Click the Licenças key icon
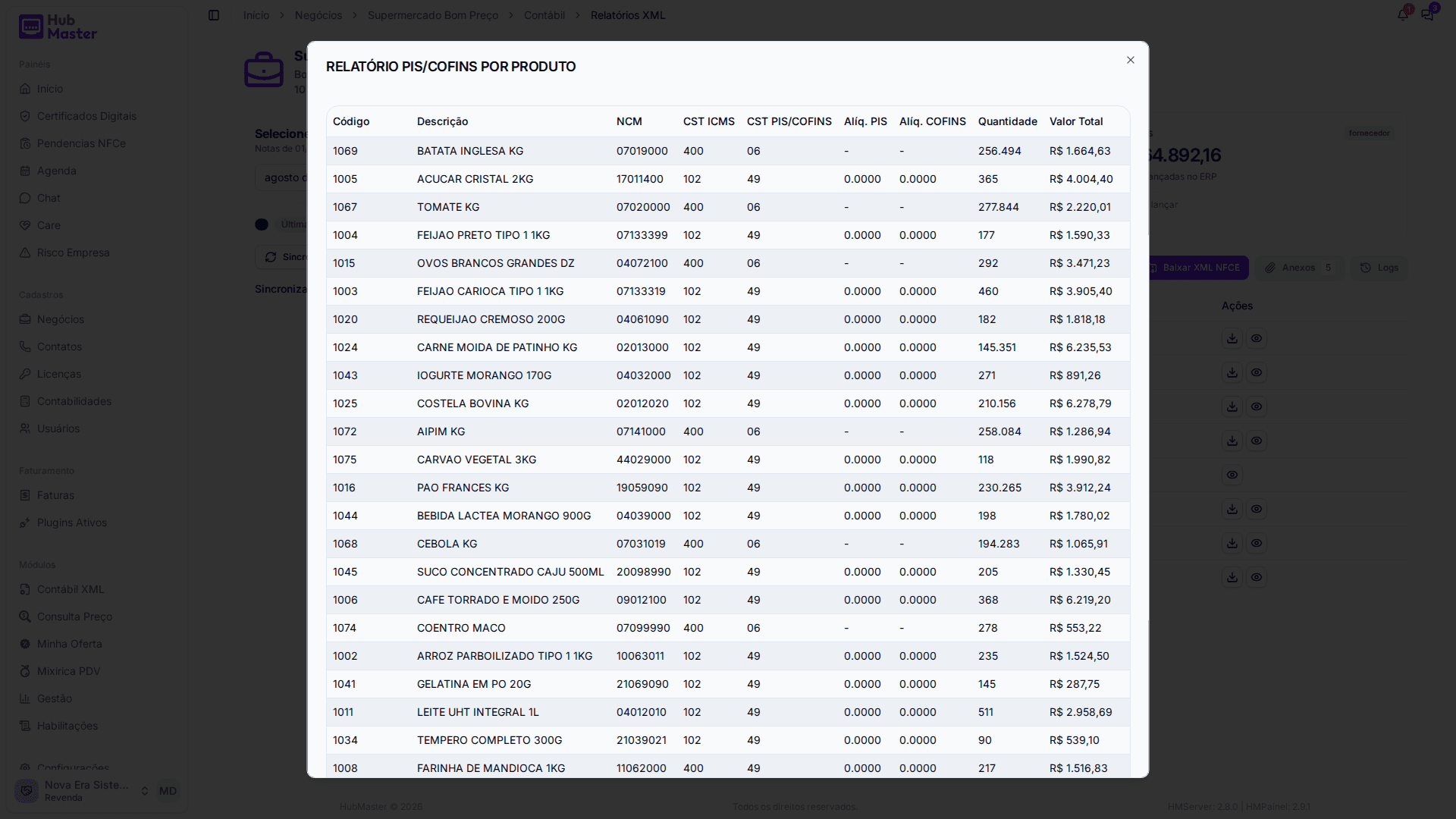The width and height of the screenshot is (1456, 819). pyautogui.click(x=25, y=374)
